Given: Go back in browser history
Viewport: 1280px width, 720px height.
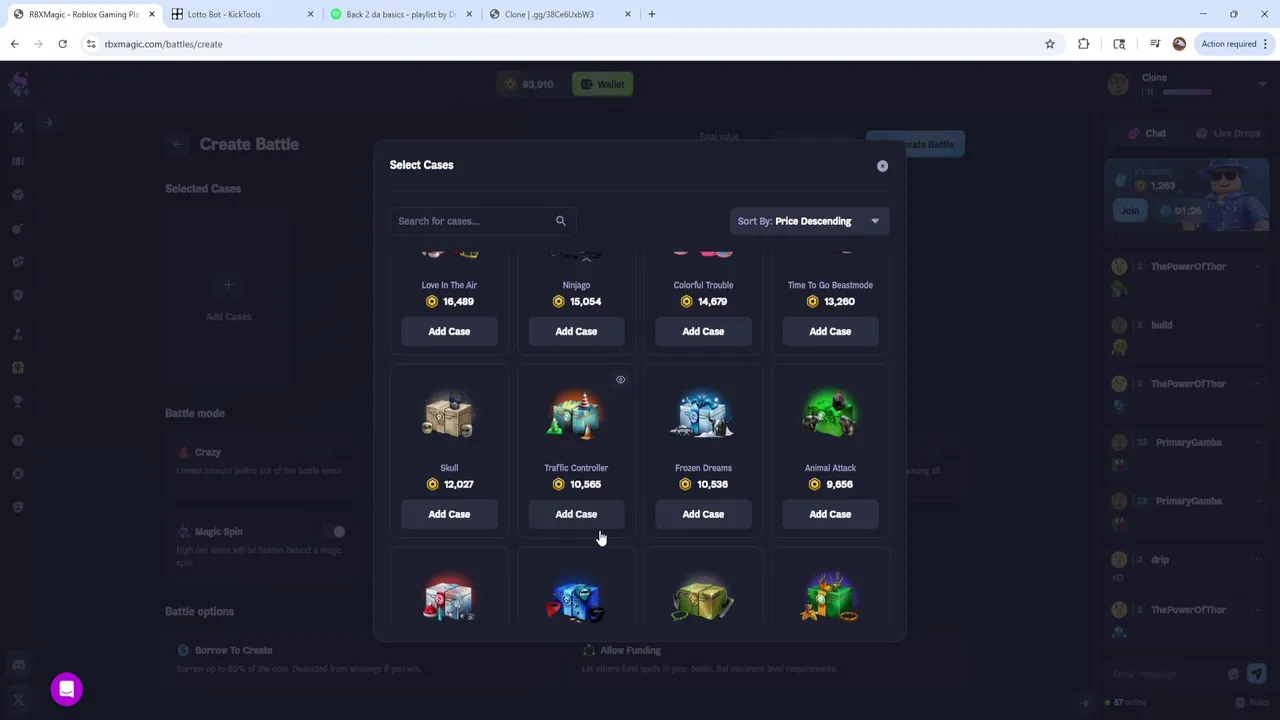Looking at the screenshot, I should pyautogui.click(x=15, y=44).
